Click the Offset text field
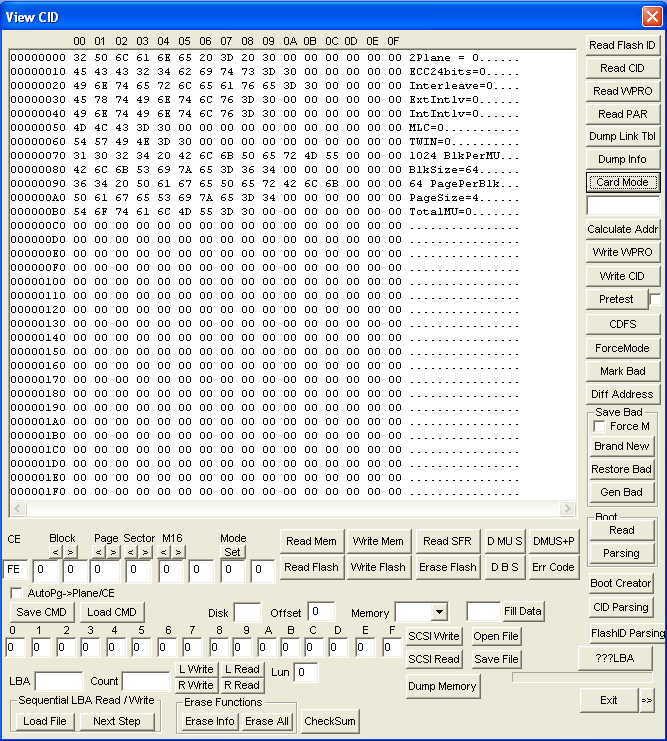Screen dimensions: 667x741 [322, 612]
